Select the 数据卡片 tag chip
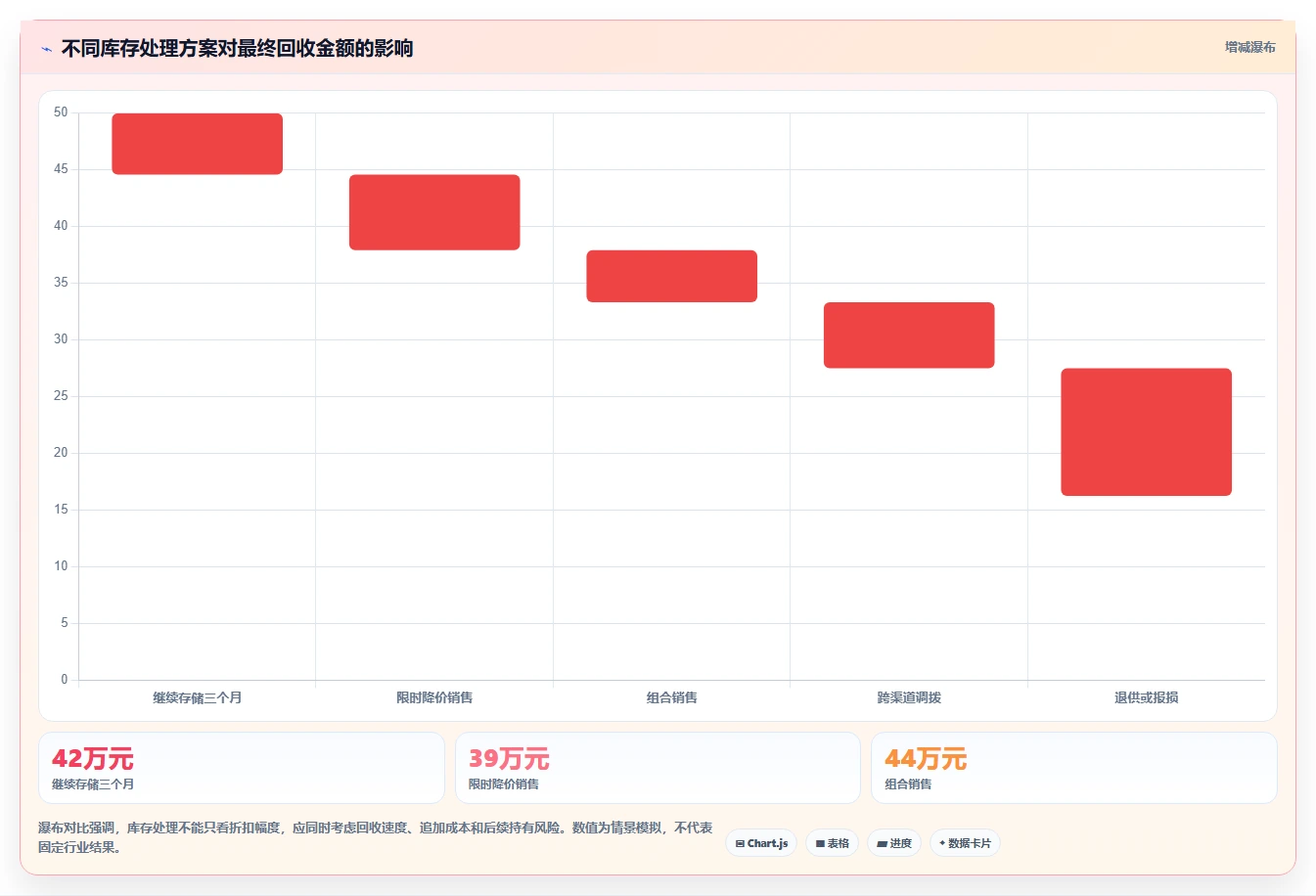 pos(965,843)
